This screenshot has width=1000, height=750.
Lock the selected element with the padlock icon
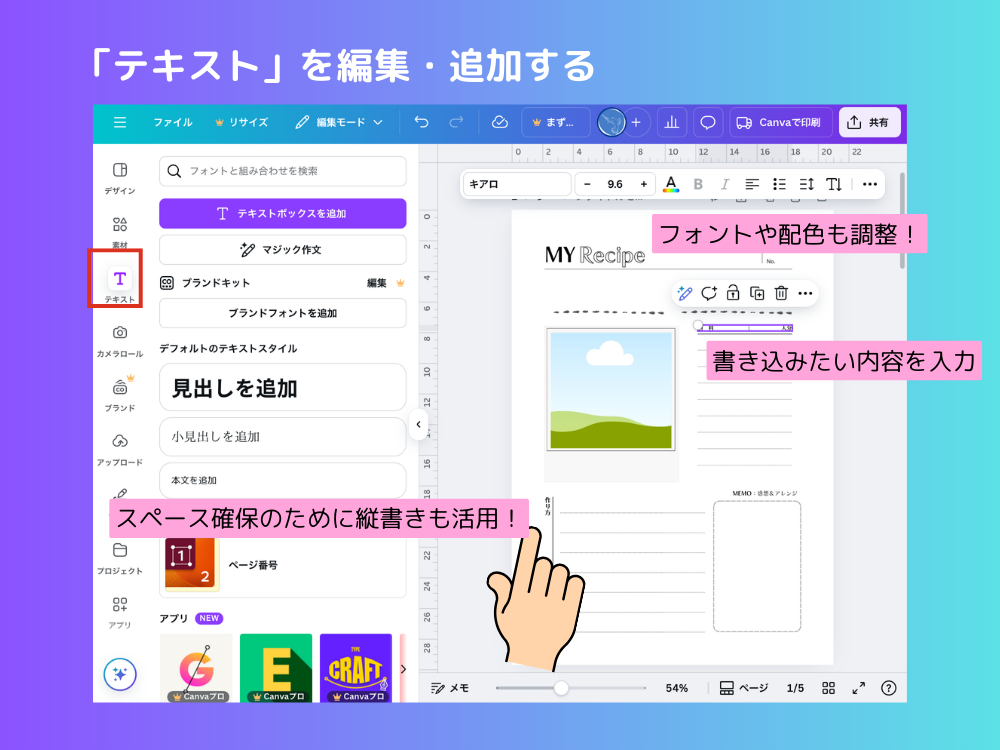coord(733,292)
